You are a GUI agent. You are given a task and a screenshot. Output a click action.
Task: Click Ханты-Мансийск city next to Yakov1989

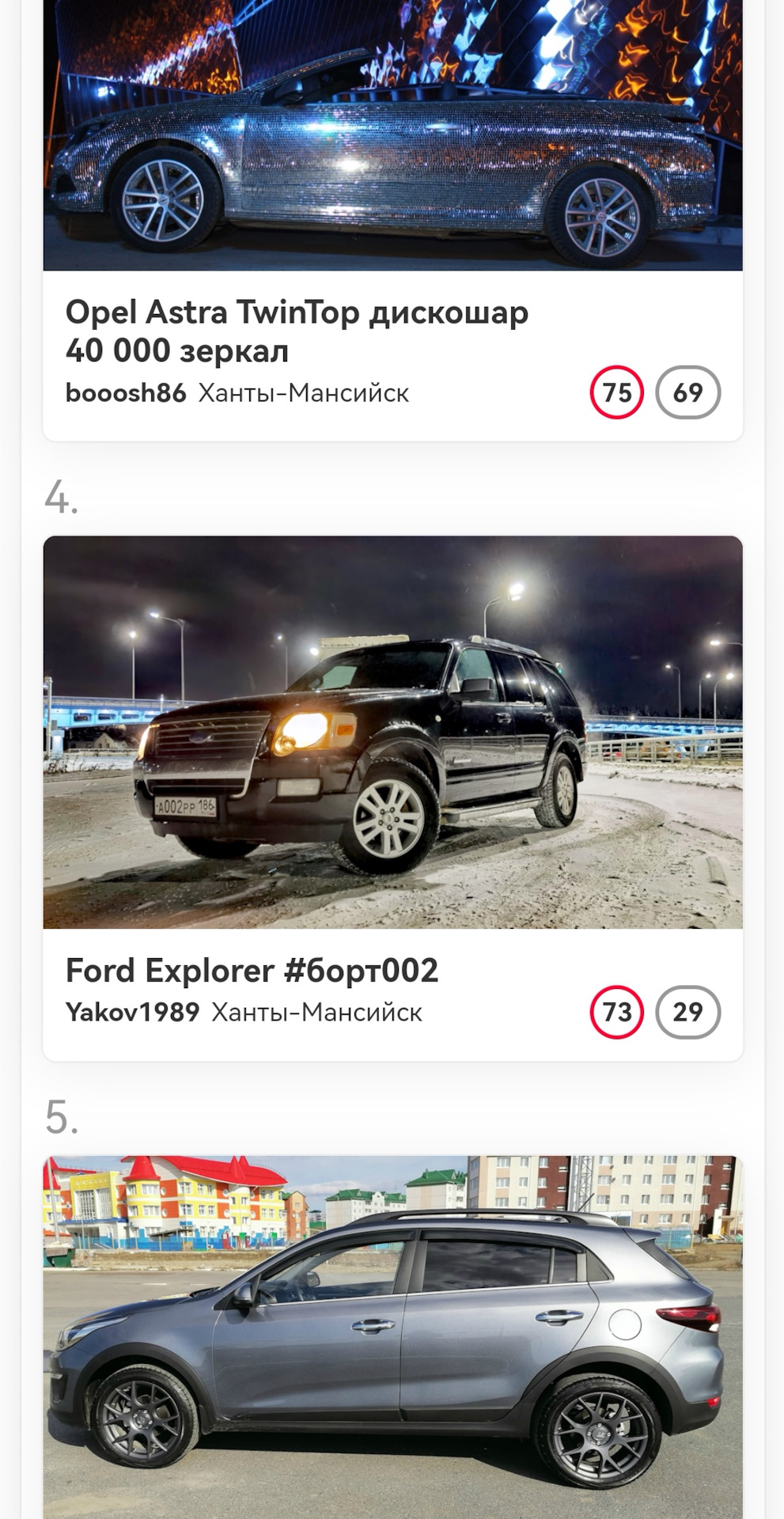click(316, 1013)
